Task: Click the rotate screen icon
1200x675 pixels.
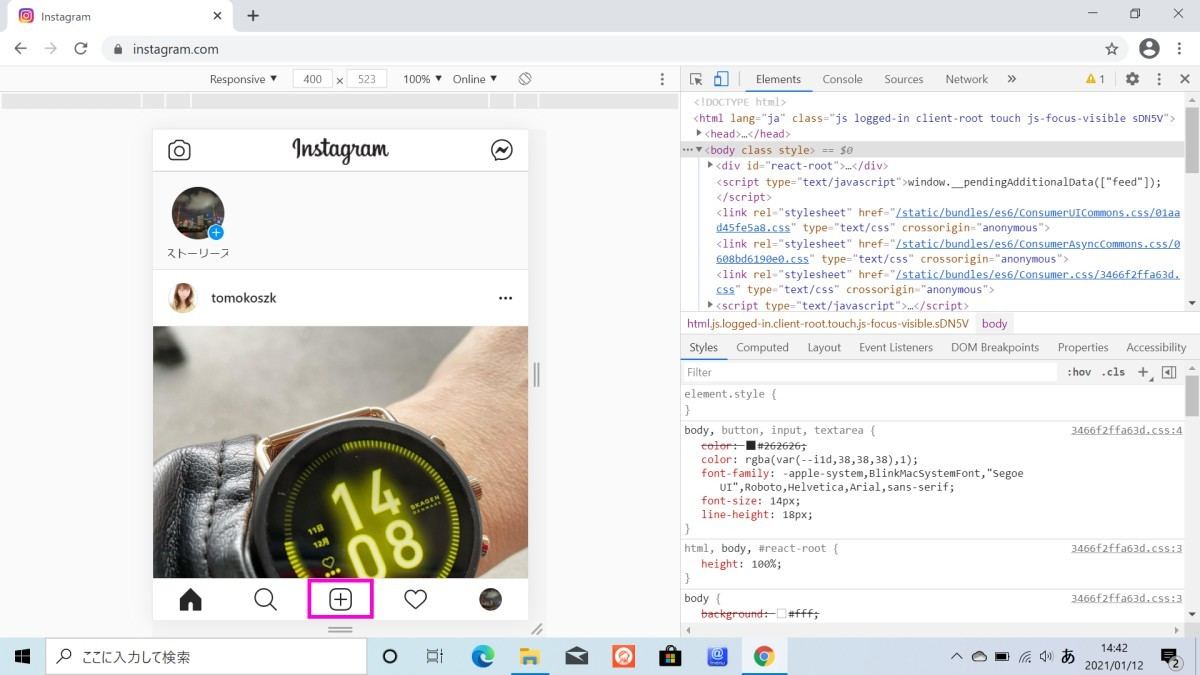Action: (525, 79)
